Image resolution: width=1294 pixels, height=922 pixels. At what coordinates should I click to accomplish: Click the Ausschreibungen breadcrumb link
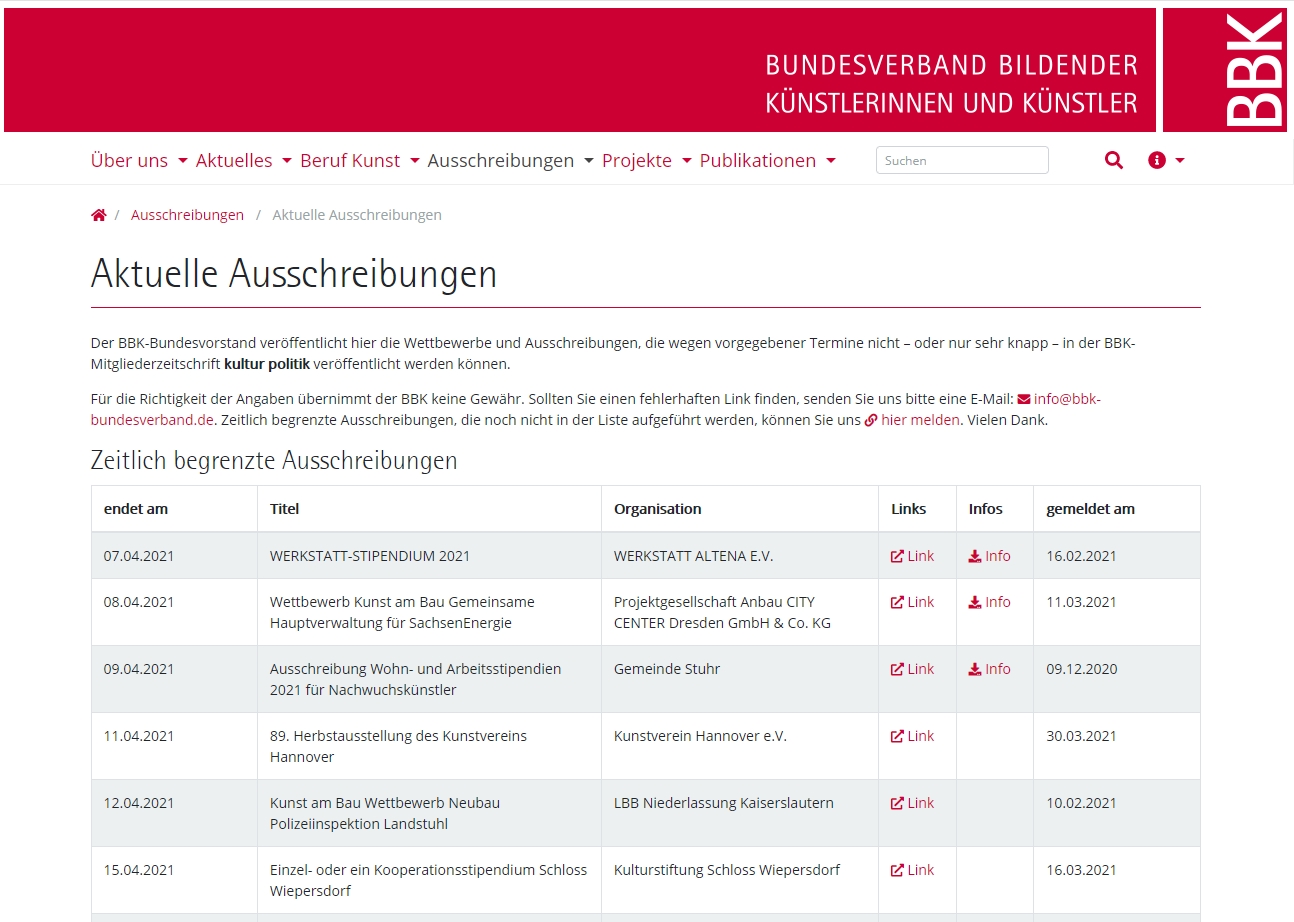(x=187, y=215)
